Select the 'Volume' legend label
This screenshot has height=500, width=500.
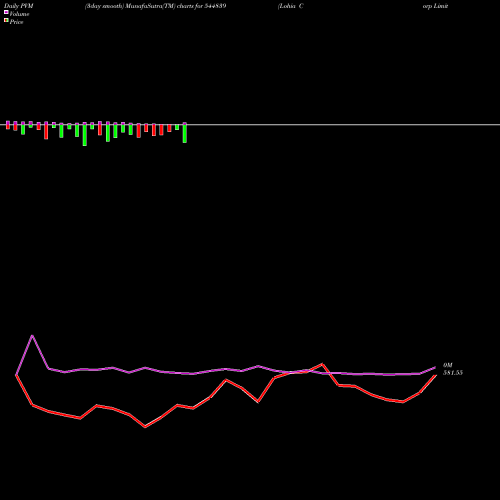[x=19, y=14]
